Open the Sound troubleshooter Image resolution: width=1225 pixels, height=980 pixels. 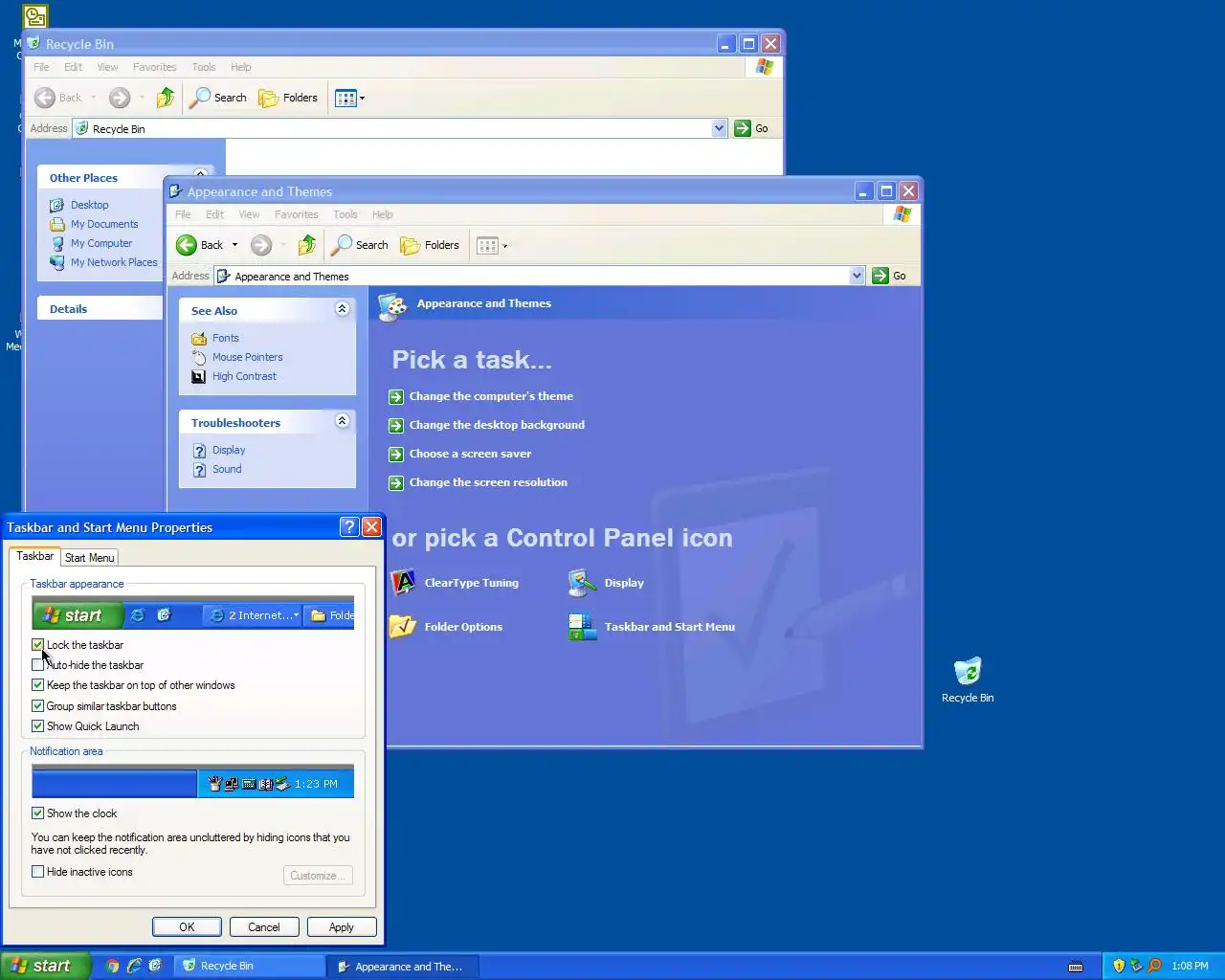click(x=227, y=469)
